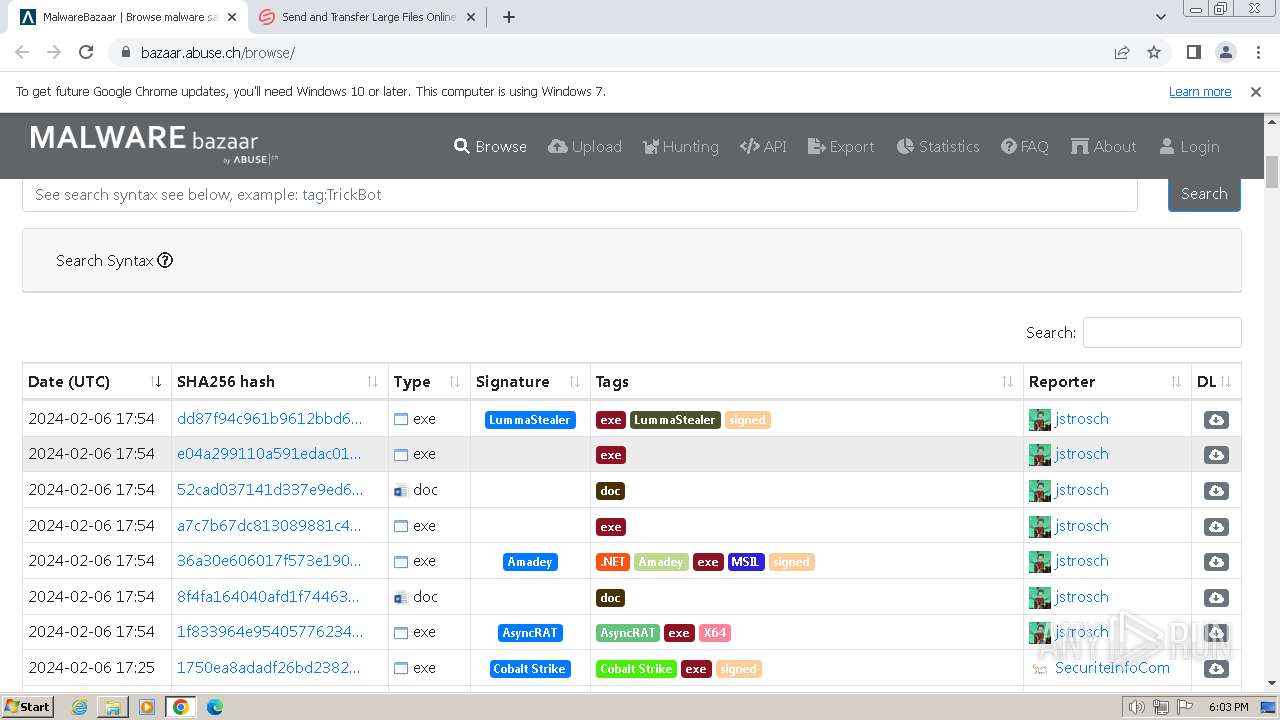Click the Internet Explorer taskbar icon
The width and height of the screenshot is (1280, 720).
point(79,707)
